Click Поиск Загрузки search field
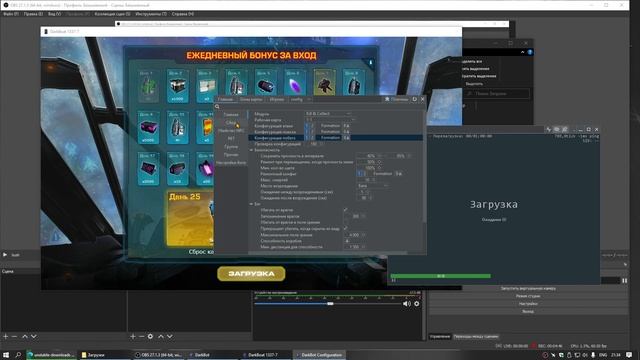This screenshot has width=640, height=360. [497, 93]
